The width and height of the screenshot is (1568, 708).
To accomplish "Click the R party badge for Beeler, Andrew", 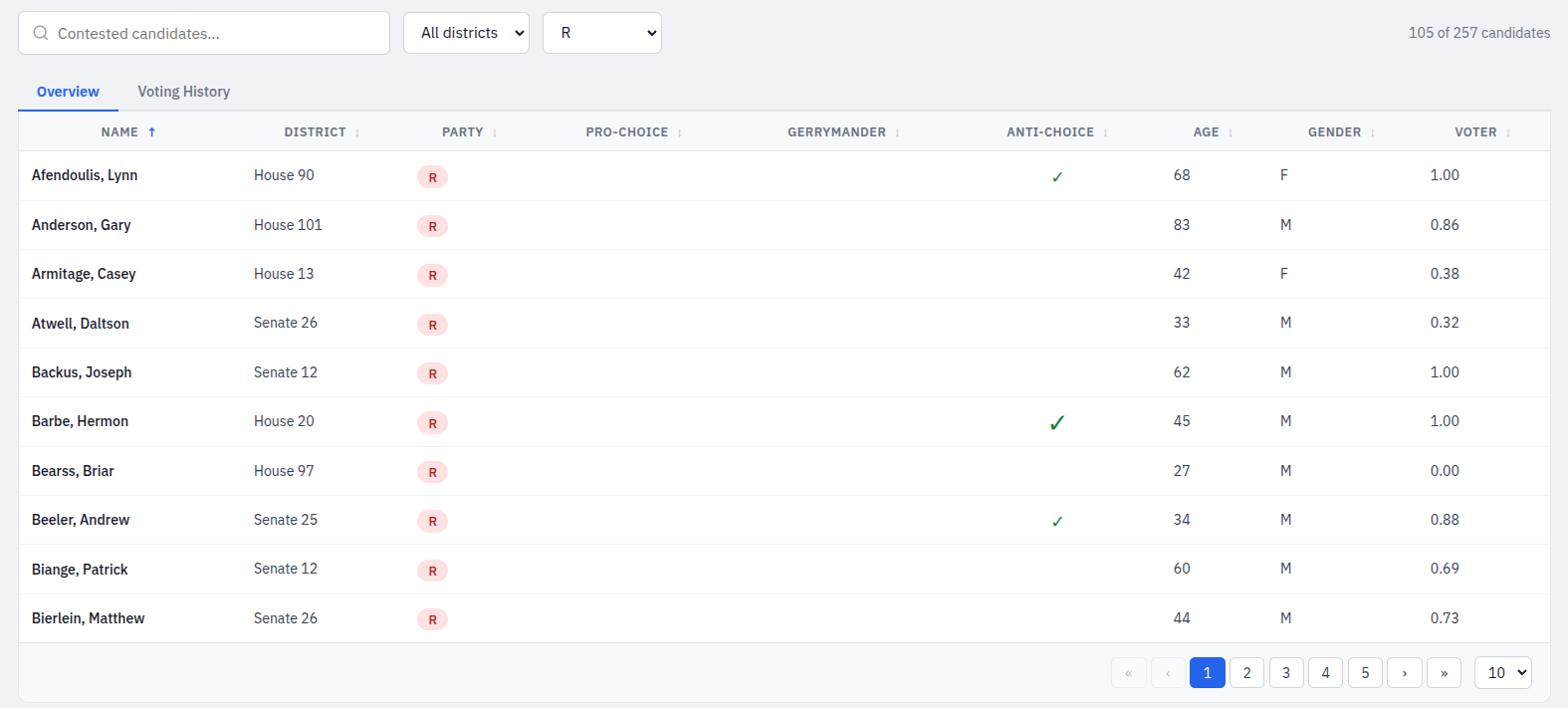I will point(432,521).
